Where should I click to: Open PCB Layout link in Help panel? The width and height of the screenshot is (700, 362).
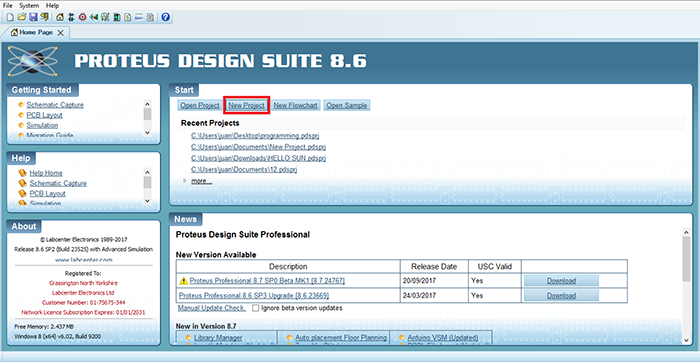coord(47,193)
